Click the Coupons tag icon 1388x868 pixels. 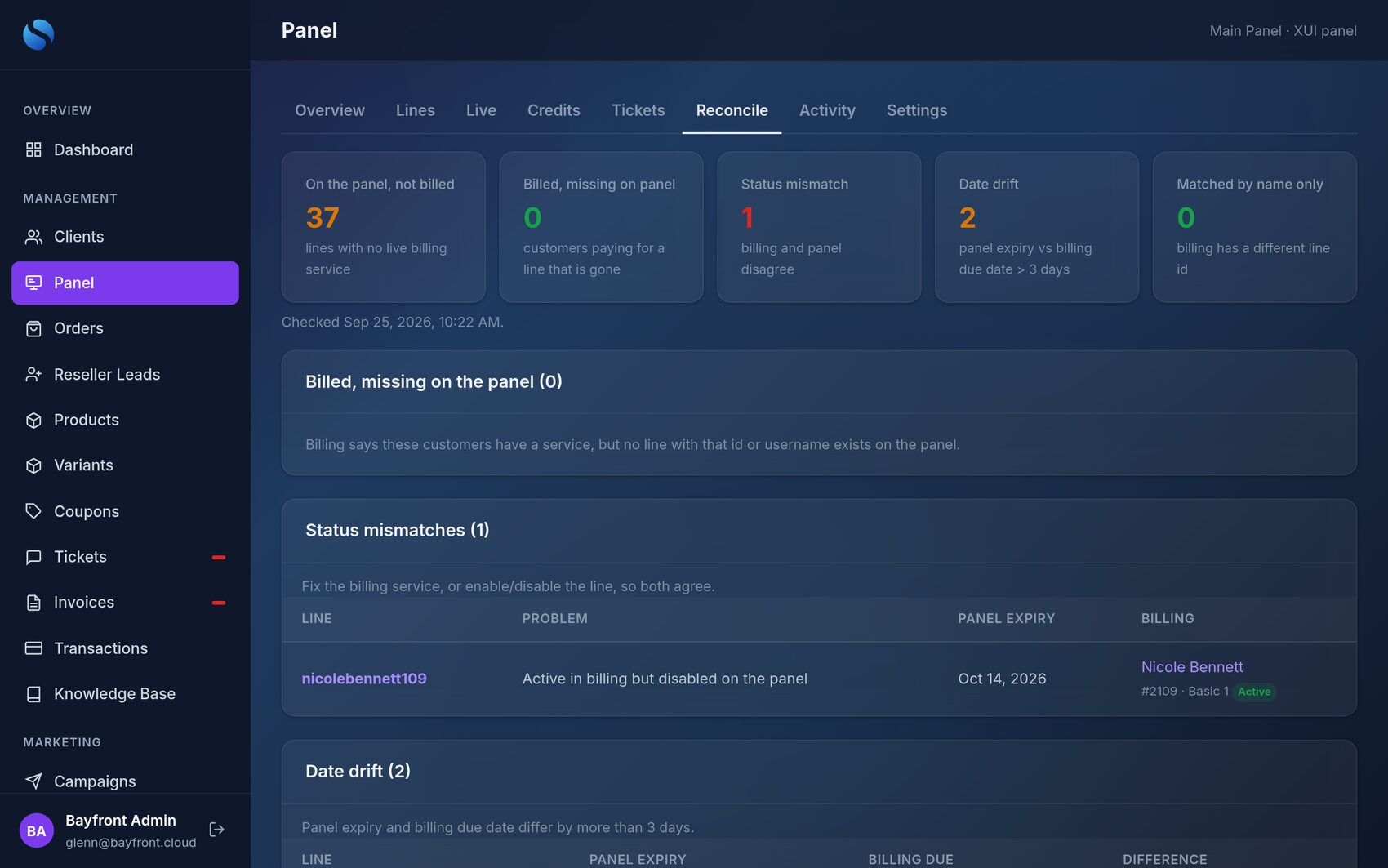point(33,511)
